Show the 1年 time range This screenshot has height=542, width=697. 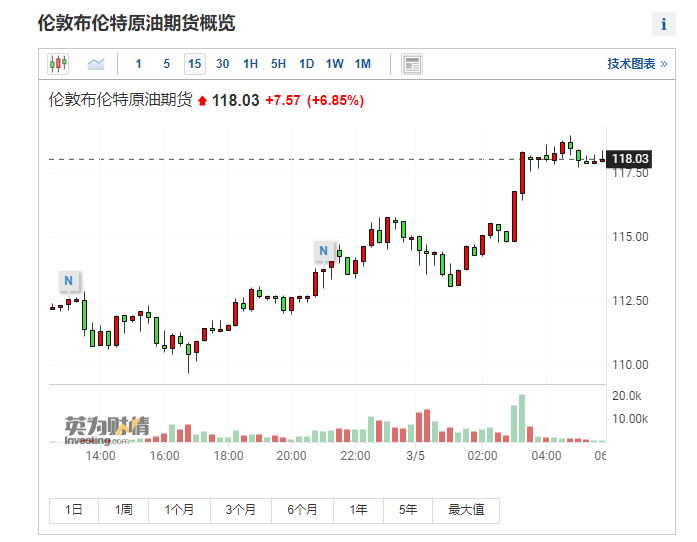(x=358, y=510)
